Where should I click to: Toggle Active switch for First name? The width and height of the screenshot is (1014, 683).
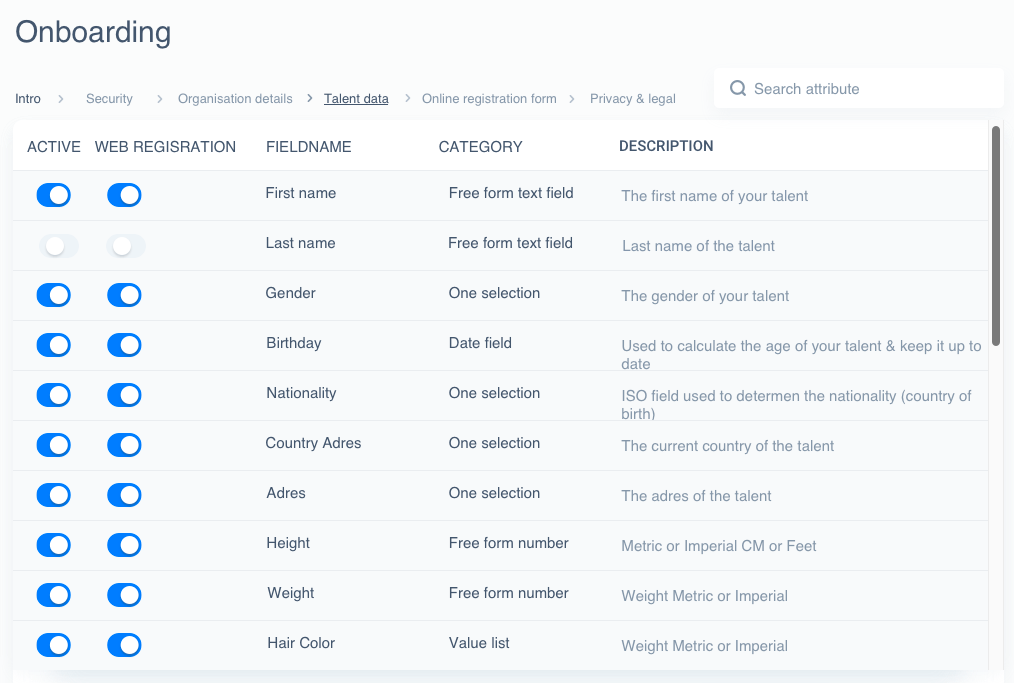[54, 195]
